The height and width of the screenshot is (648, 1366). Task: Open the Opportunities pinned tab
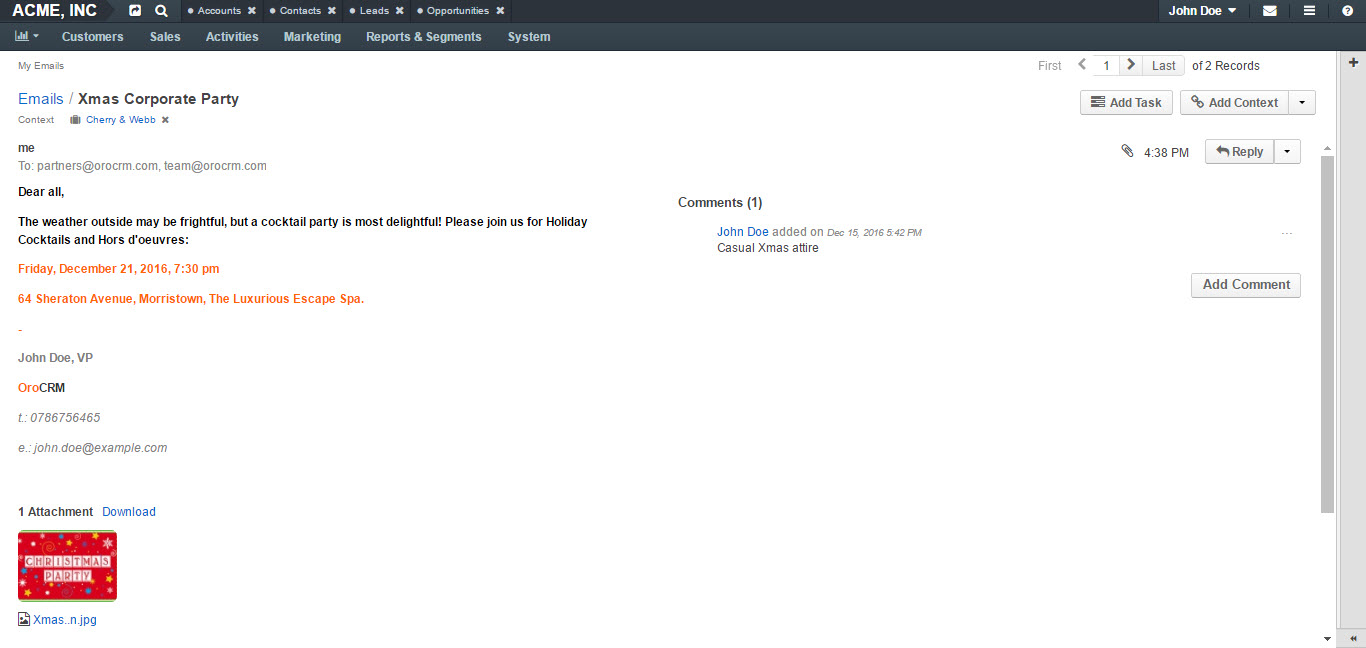[458, 11]
